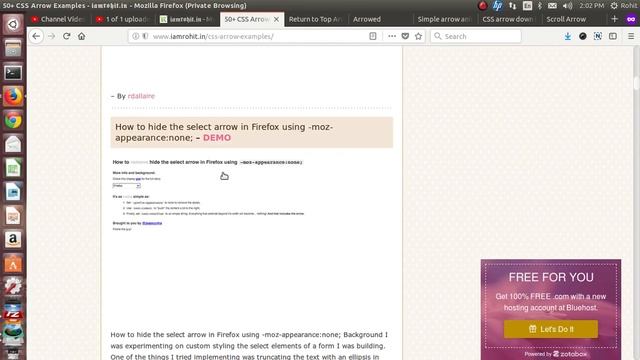
Task: Open the Downloads panel
Action: point(568,36)
